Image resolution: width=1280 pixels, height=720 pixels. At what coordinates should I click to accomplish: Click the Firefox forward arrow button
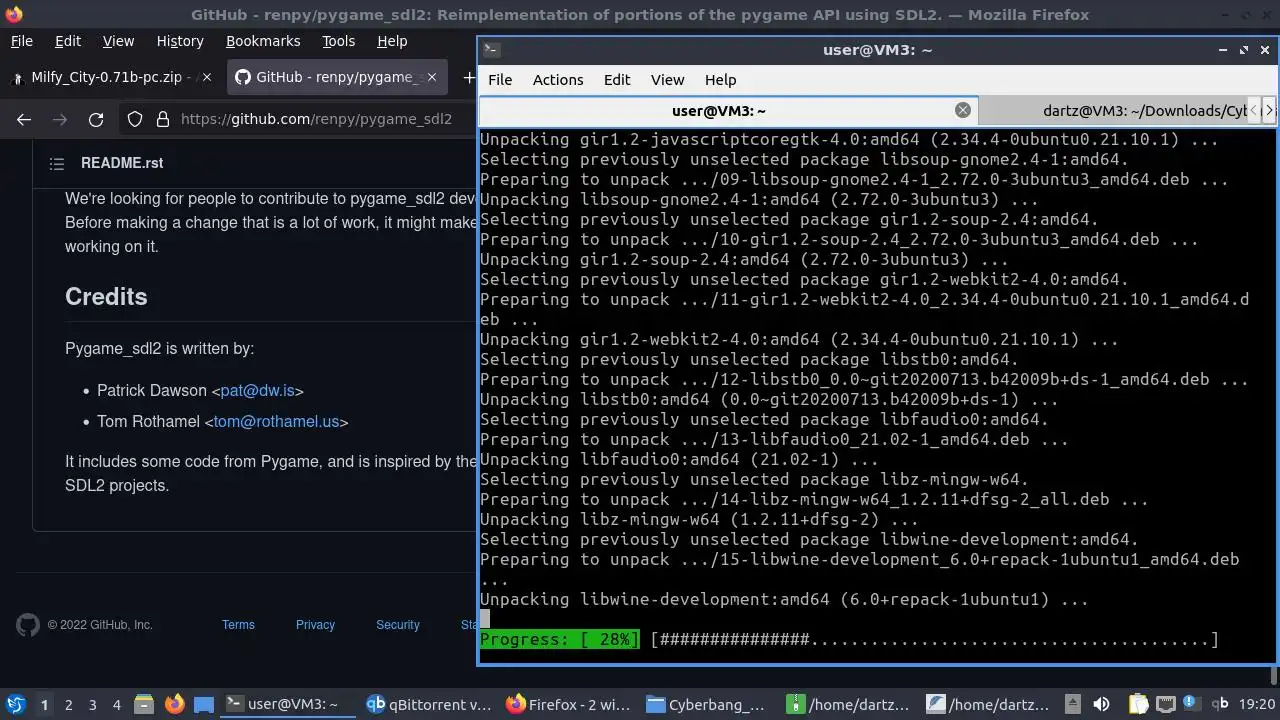[60, 119]
